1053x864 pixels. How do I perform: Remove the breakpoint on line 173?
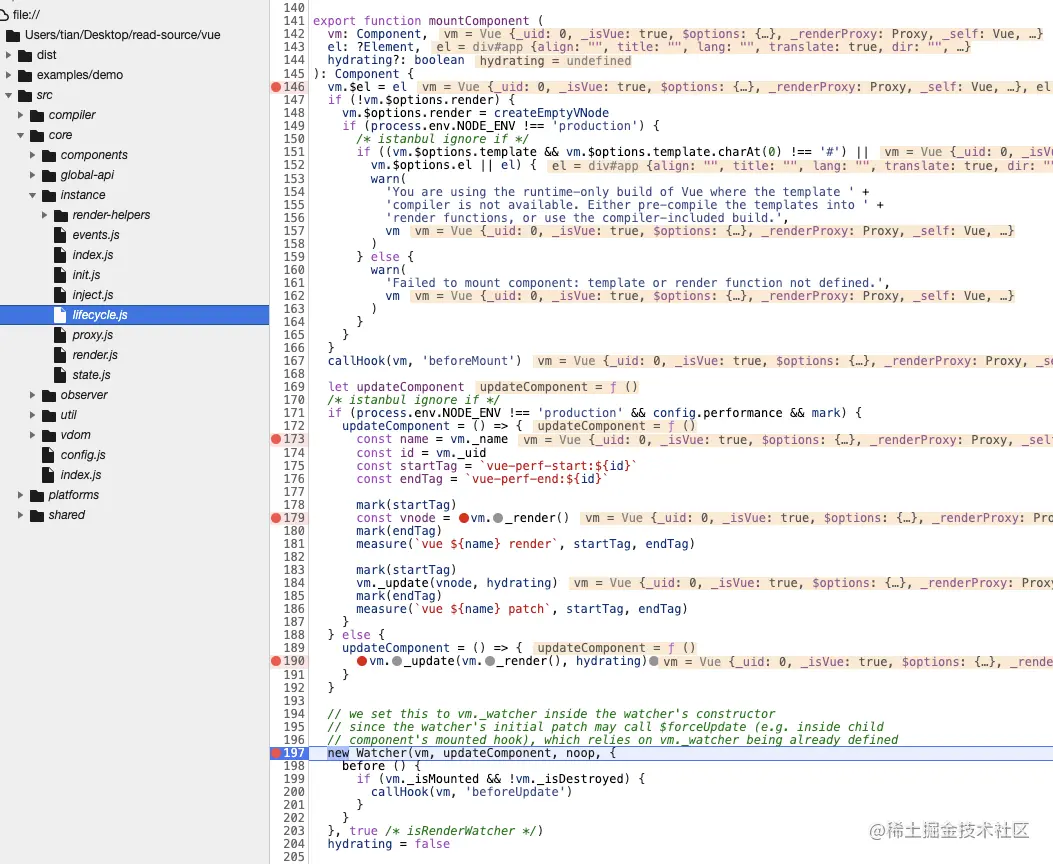(276, 439)
